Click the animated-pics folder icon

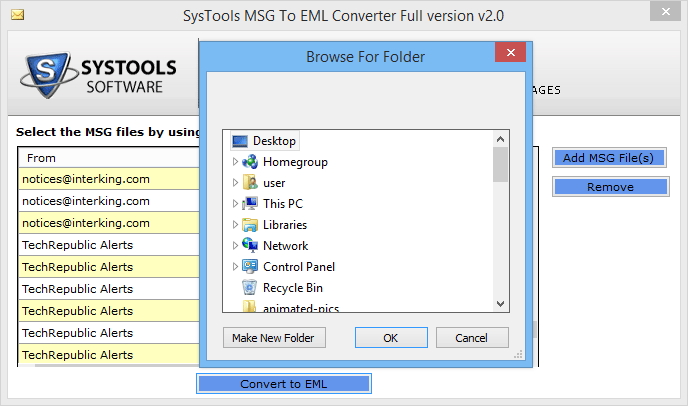pyautogui.click(x=250, y=306)
